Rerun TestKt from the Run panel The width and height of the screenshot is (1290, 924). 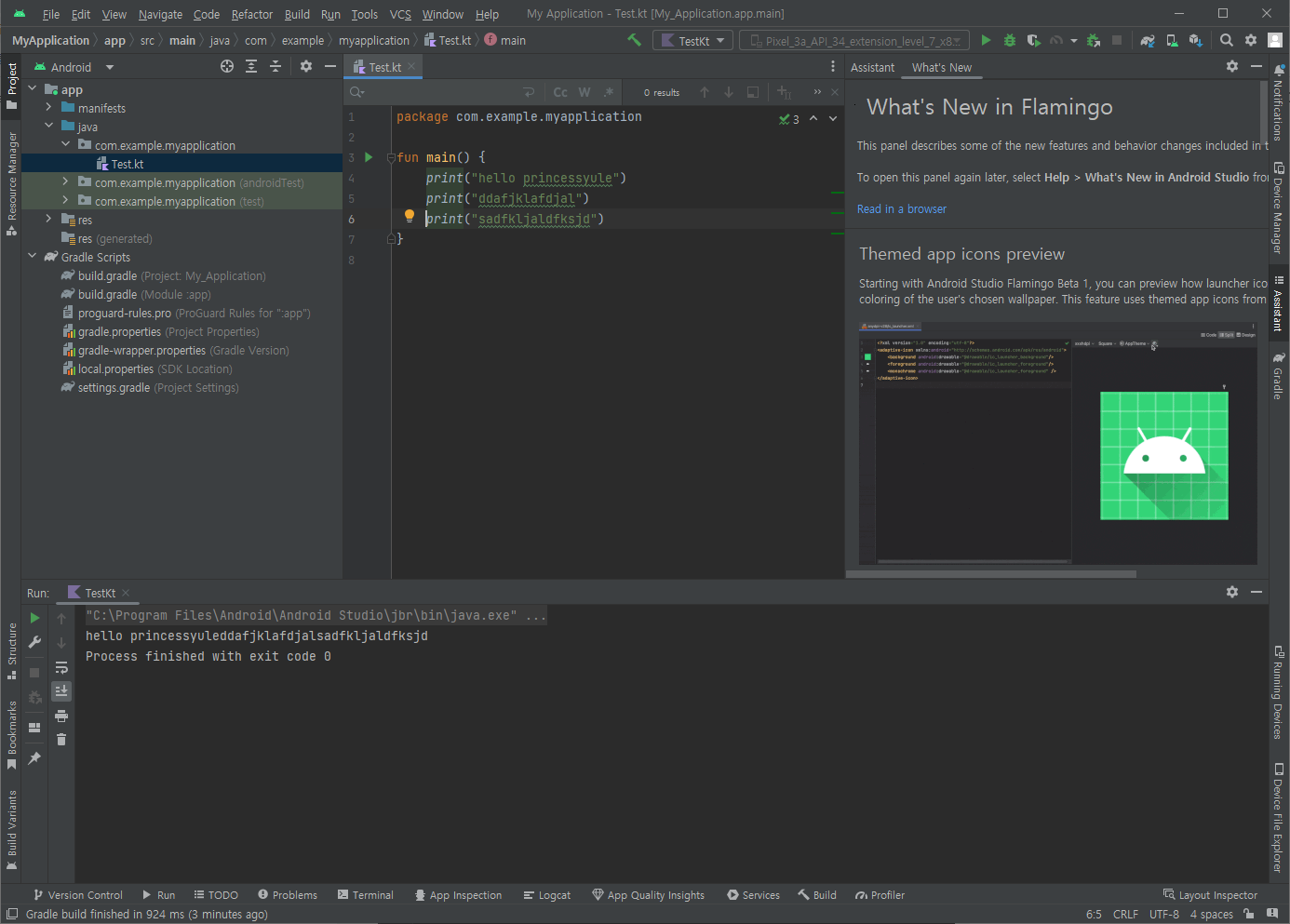coord(34,618)
